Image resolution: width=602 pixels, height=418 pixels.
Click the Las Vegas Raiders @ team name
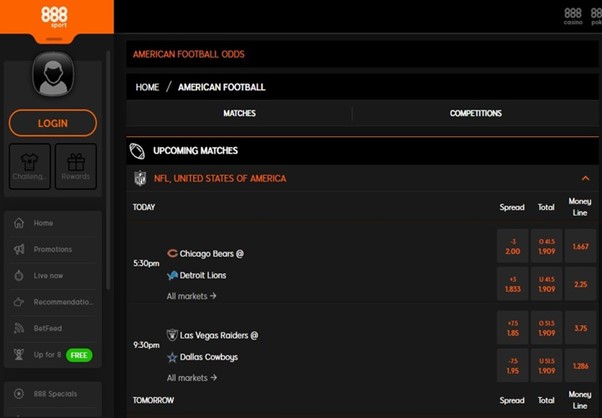[219, 335]
